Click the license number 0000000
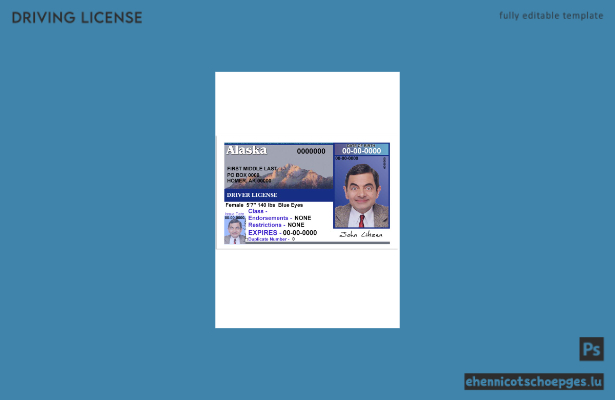 (311, 151)
